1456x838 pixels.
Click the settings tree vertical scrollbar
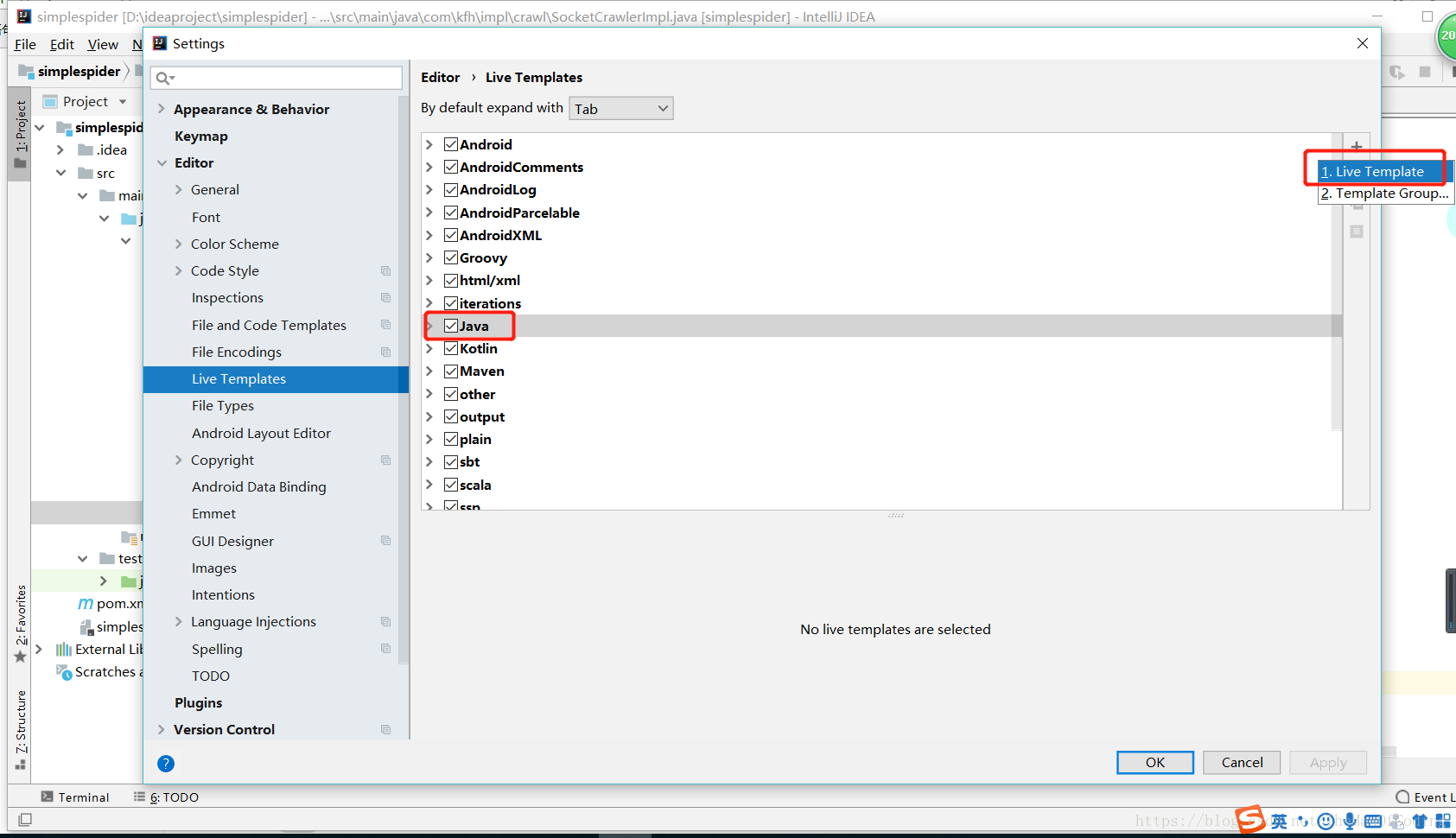coord(403,380)
